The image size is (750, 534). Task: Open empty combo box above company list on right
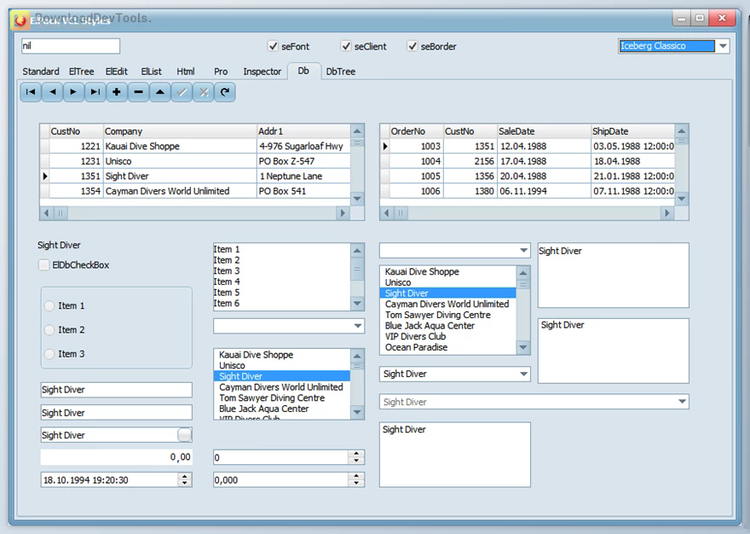[524, 250]
